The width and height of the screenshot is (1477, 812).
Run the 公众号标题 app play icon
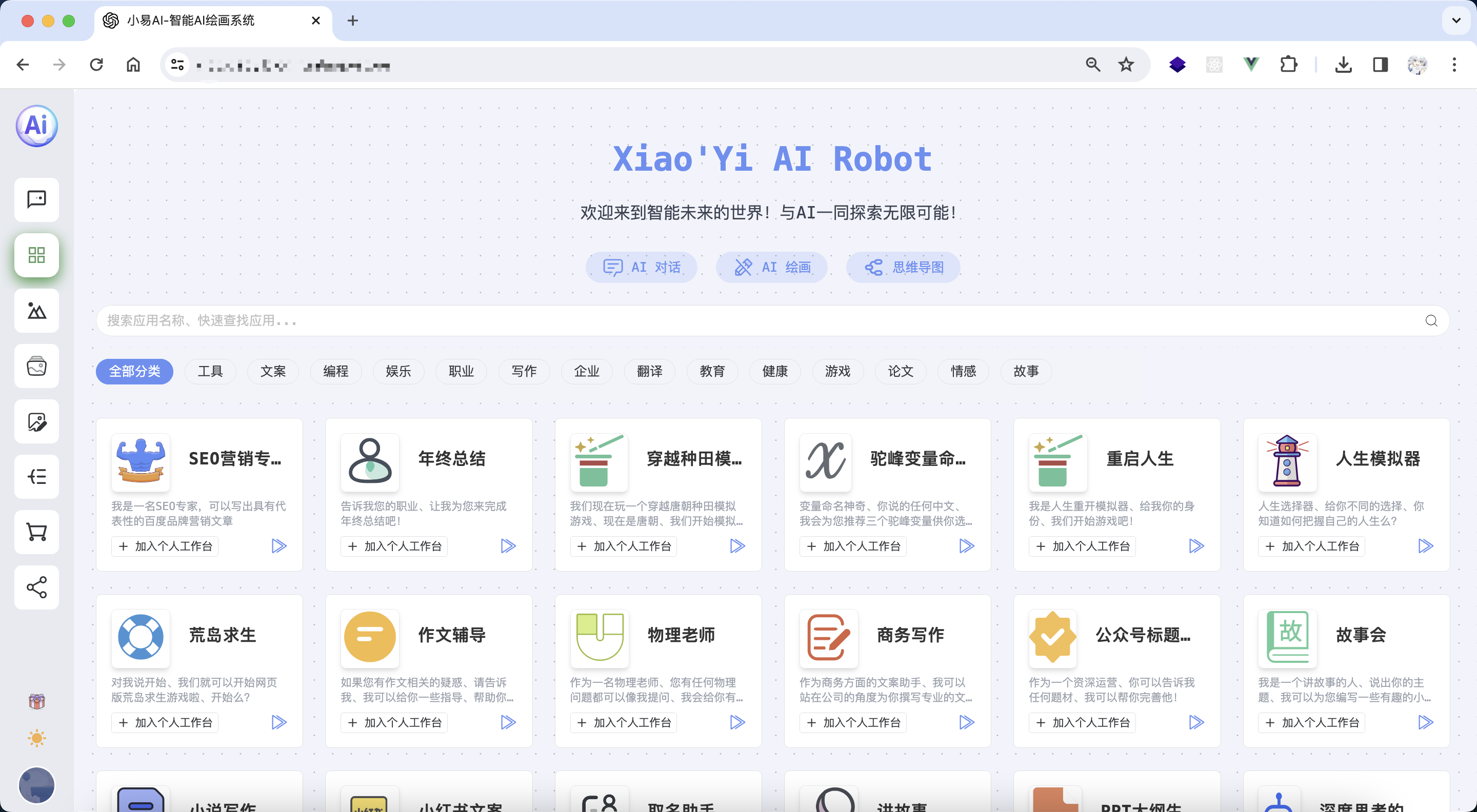(x=1196, y=723)
